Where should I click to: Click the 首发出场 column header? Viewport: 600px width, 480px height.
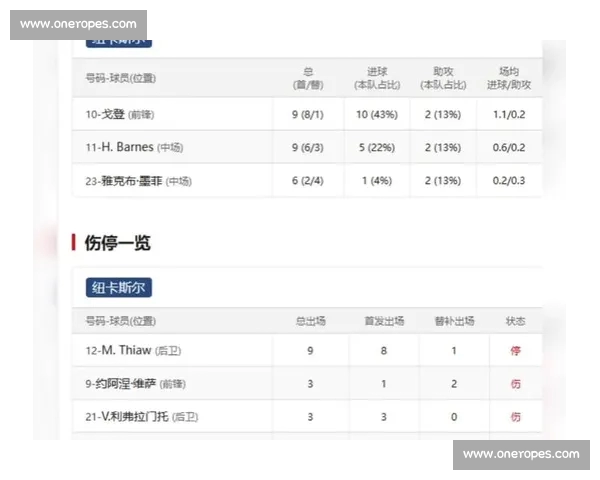tap(384, 321)
